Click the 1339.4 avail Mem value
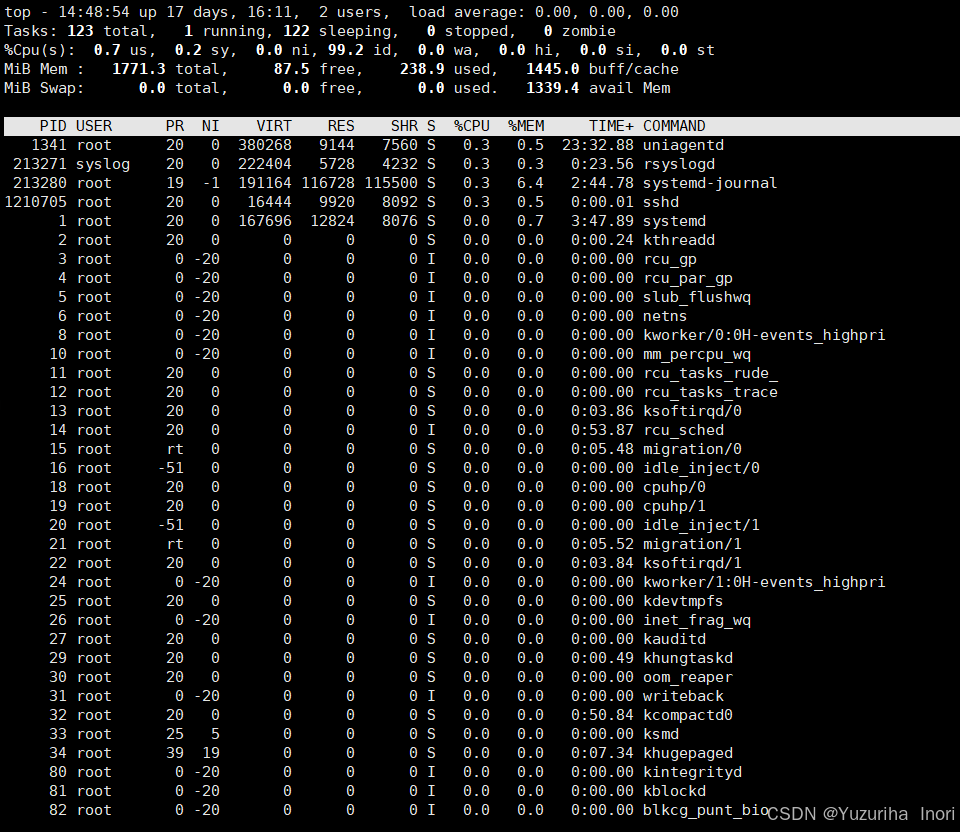This screenshot has height=832, width=960. pyautogui.click(x=553, y=88)
